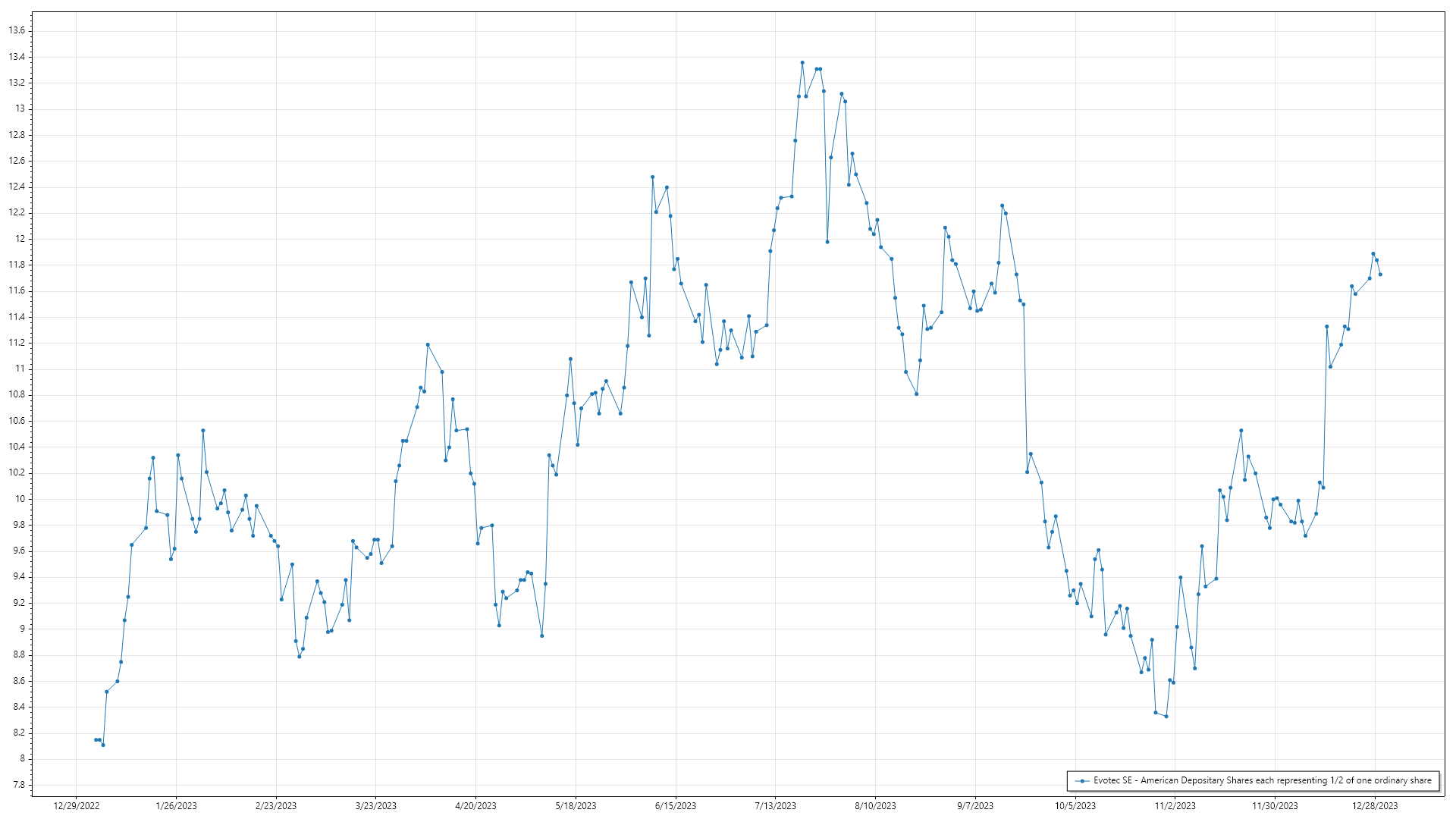This screenshot has height=819, width=1456.
Task: Click the lowest data point on the chart
Action: coord(103,745)
